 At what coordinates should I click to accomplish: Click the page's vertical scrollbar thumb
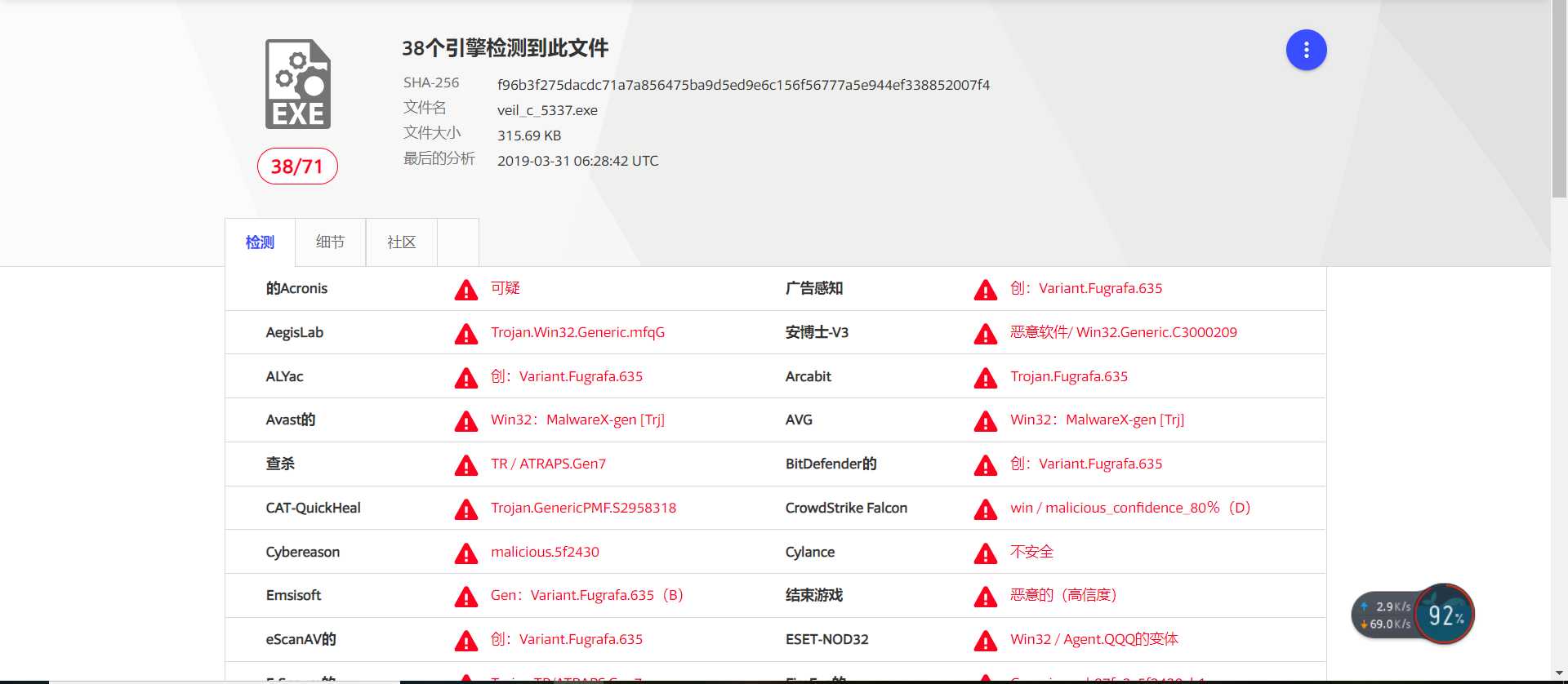point(1559,99)
